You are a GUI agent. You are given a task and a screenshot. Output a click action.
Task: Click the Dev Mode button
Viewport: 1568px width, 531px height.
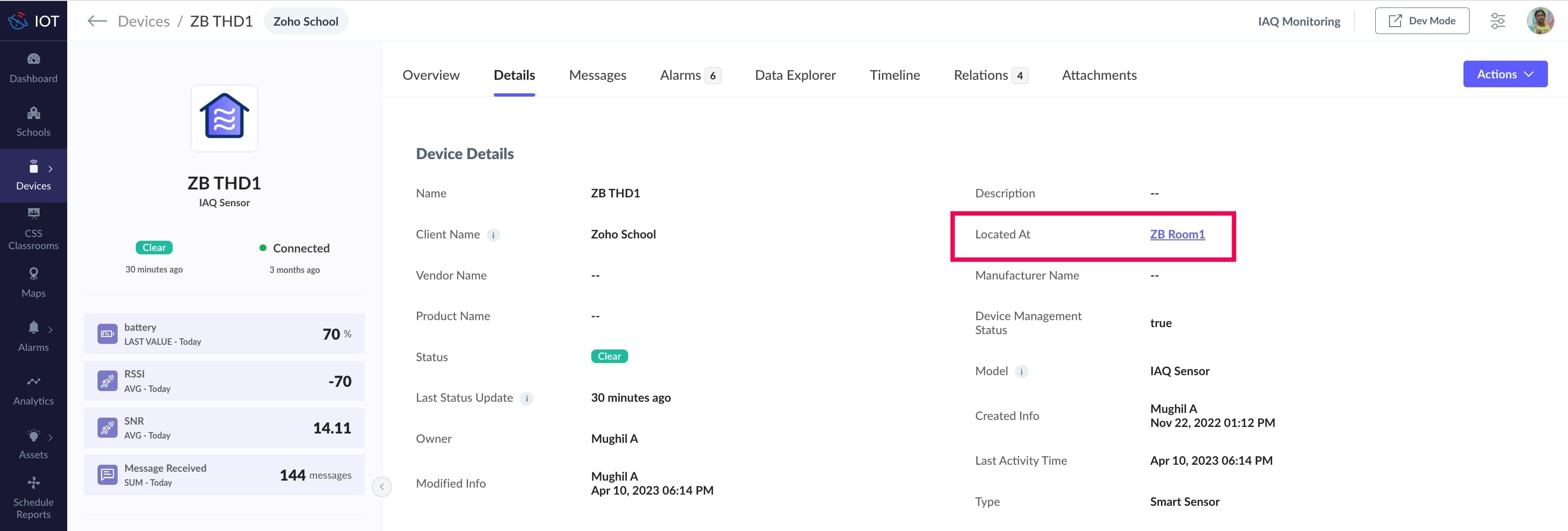pyautogui.click(x=1421, y=21)
